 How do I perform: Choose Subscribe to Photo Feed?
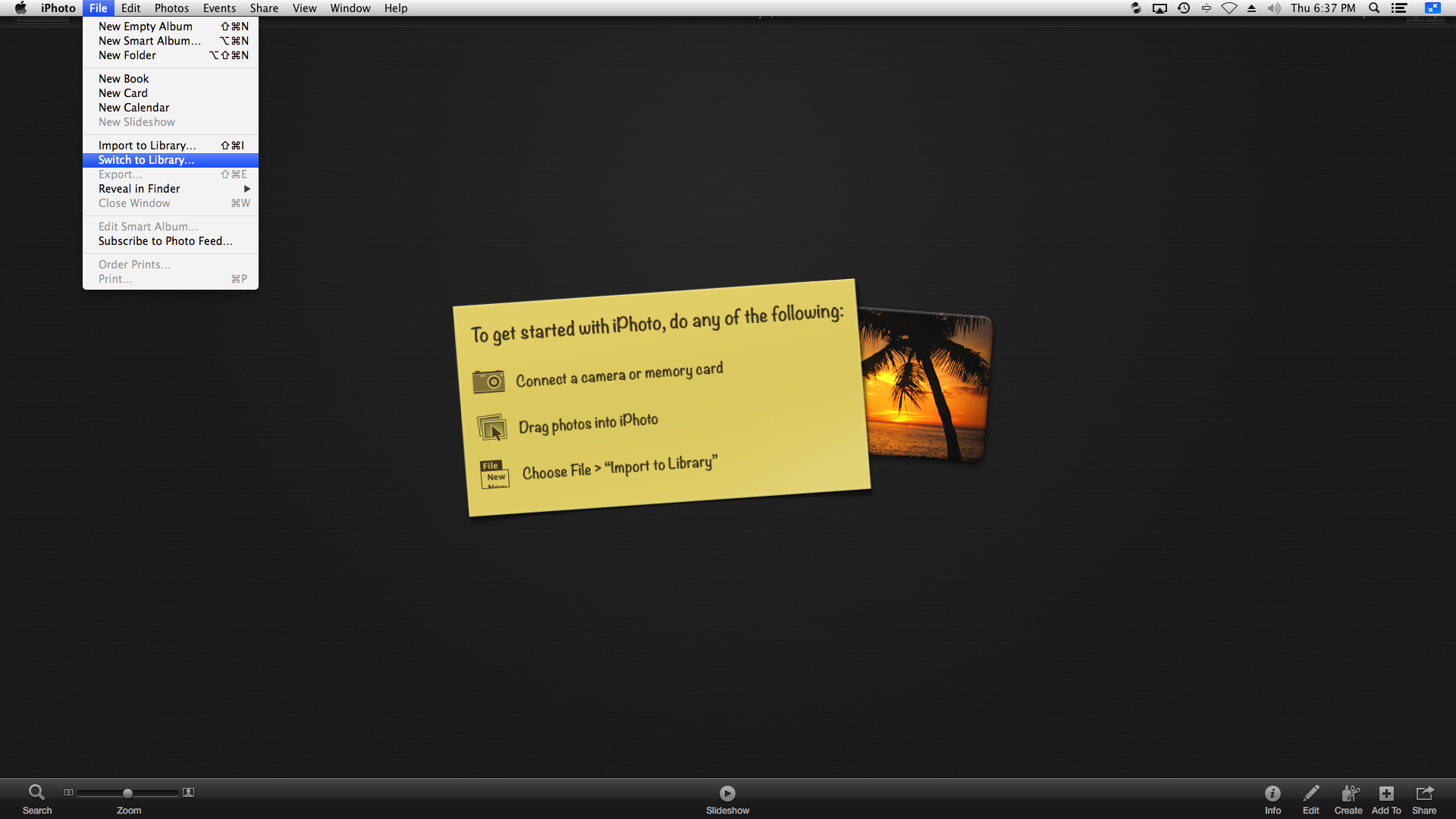(x=165, y=241)
